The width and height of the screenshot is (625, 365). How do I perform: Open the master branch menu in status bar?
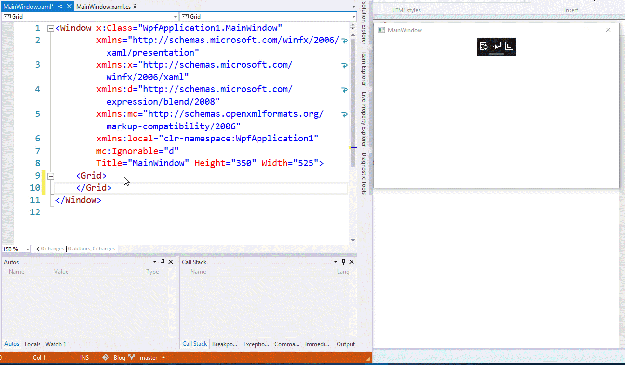152,357
